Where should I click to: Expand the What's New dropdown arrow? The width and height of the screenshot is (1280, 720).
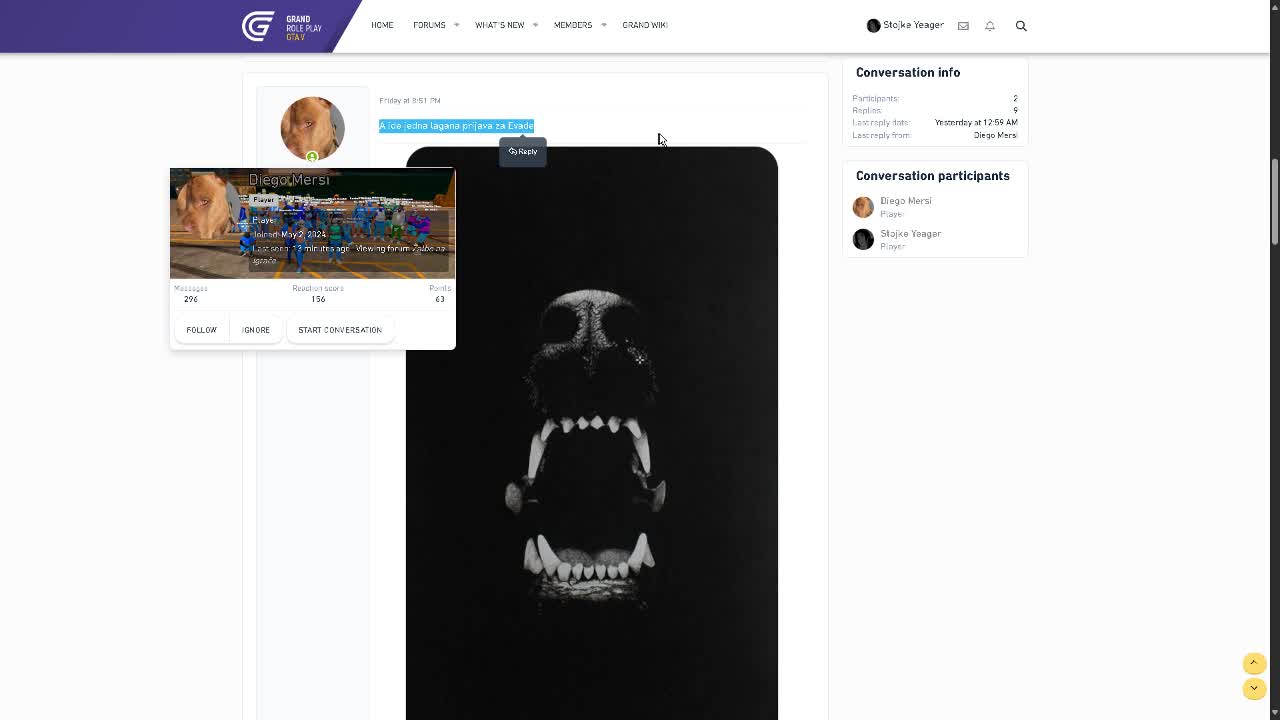tap(535, 25)
